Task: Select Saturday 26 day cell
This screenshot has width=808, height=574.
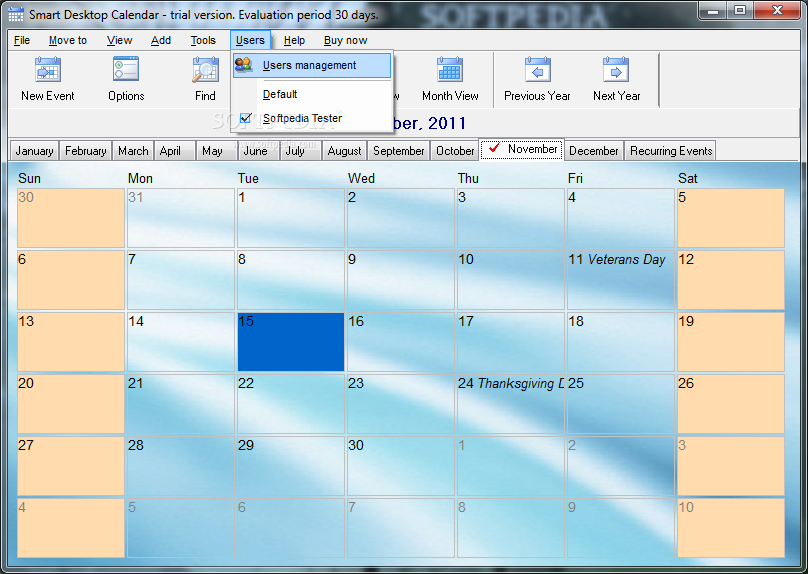Action: [731, 404]
